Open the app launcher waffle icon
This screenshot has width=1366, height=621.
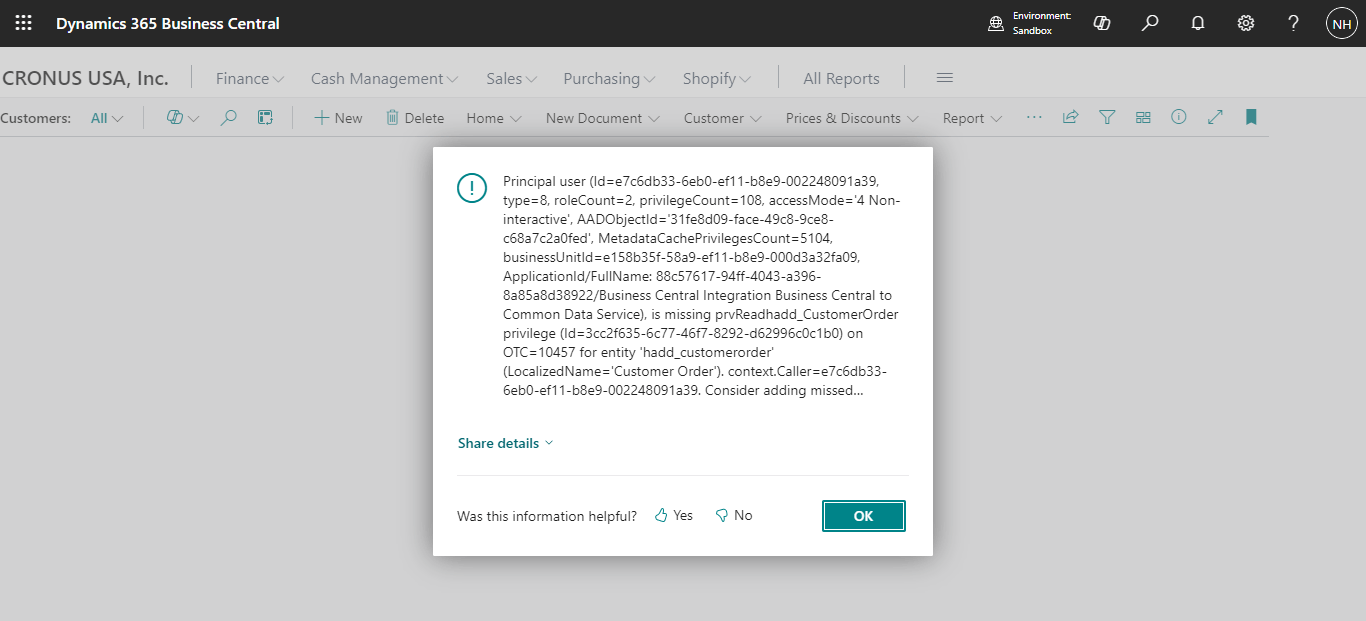pos(23,23)
